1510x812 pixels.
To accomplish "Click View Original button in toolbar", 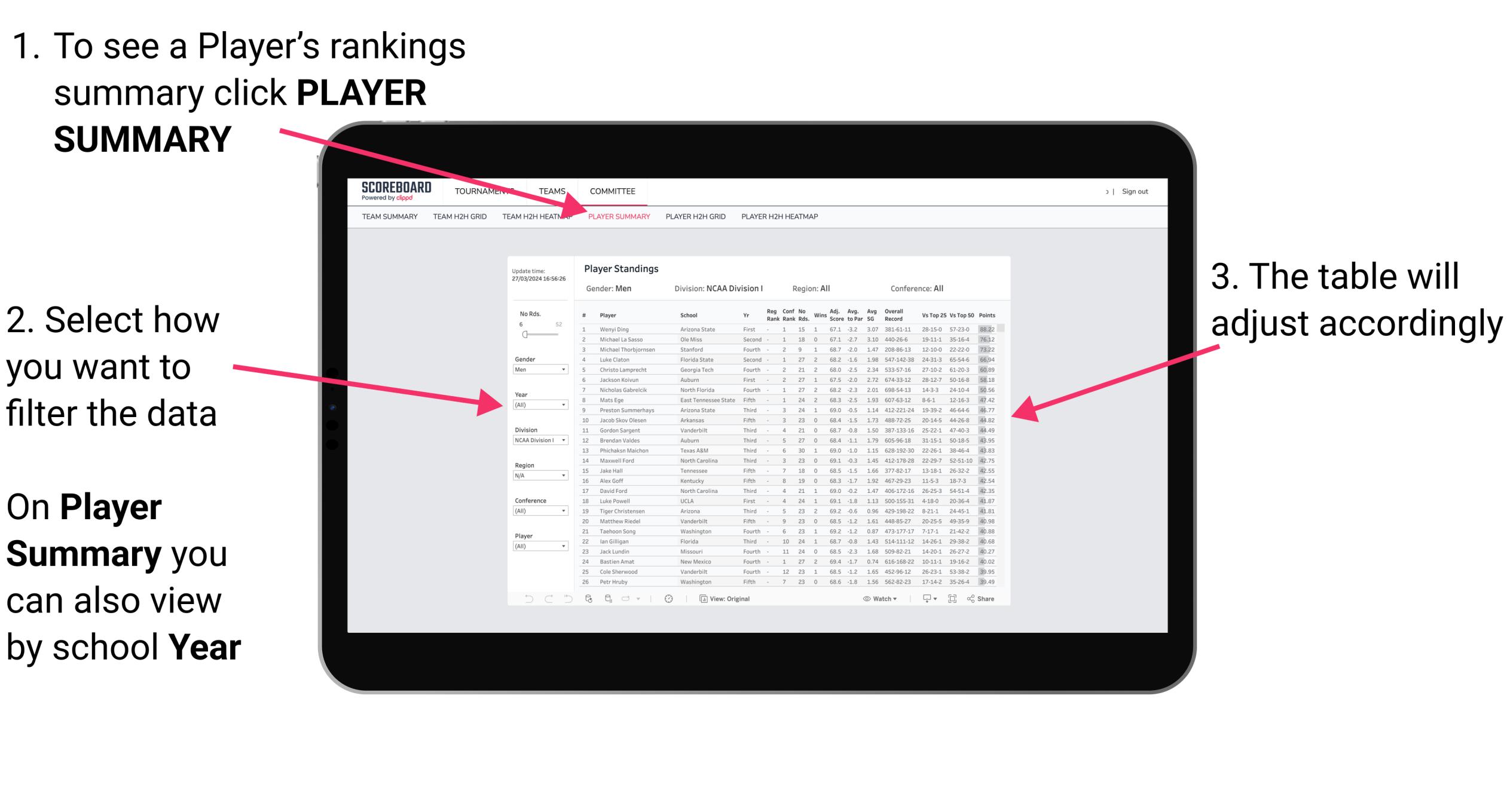I will pos(735,598).
